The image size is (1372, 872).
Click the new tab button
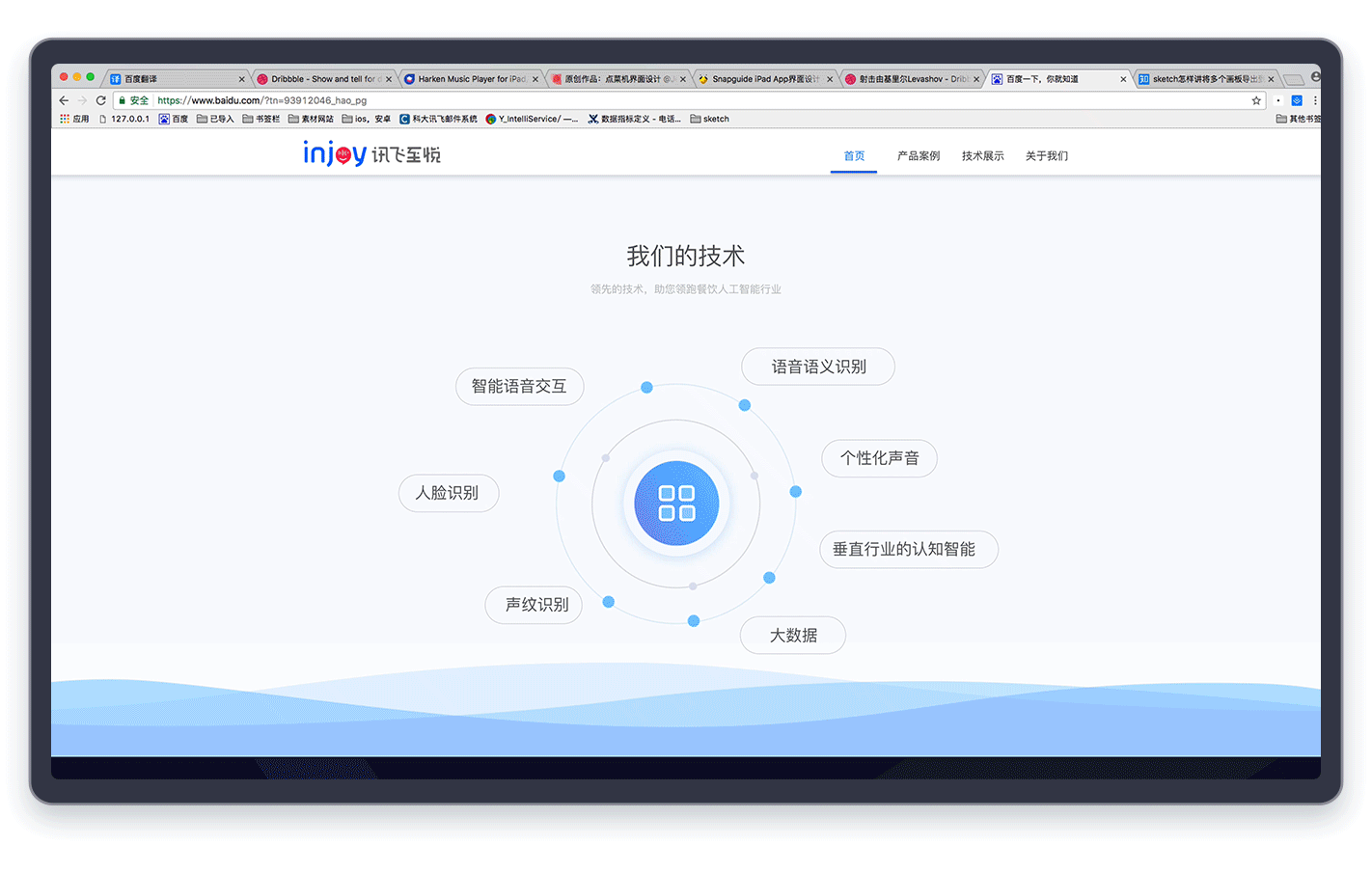point(1294,79)
